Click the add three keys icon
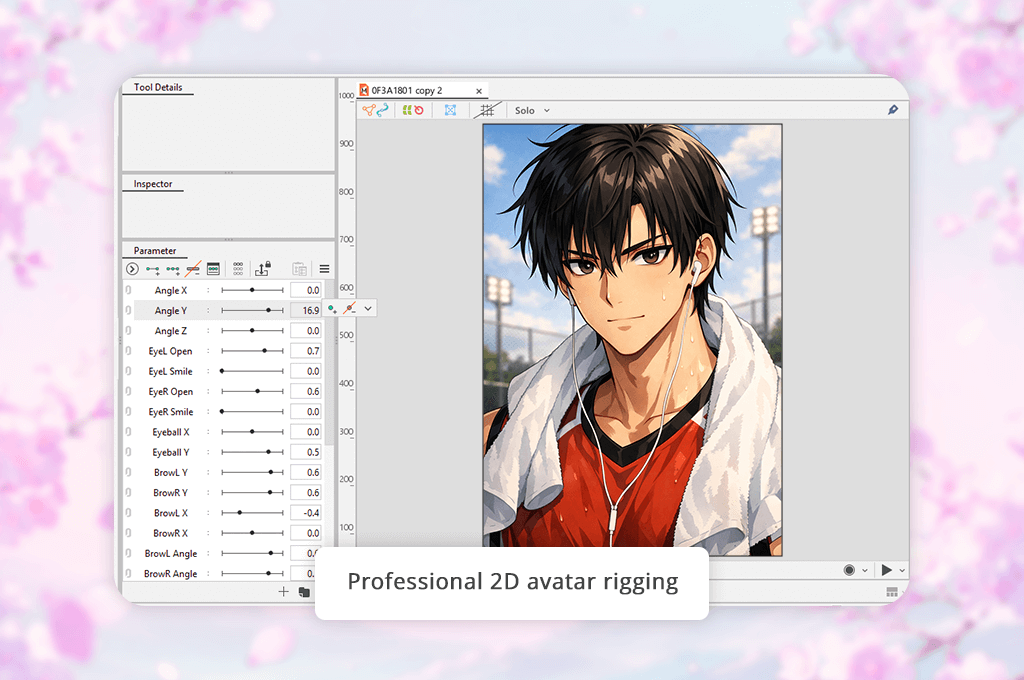1024x680 pixels. point(173,269)
